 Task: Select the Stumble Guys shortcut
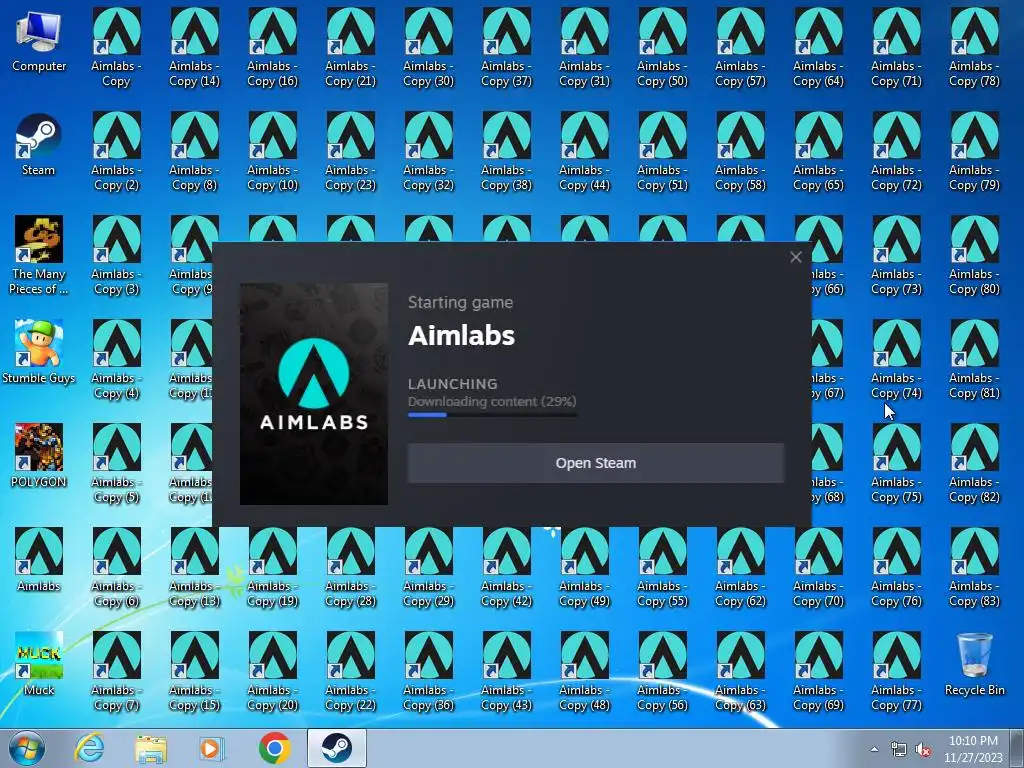point(39,353)
